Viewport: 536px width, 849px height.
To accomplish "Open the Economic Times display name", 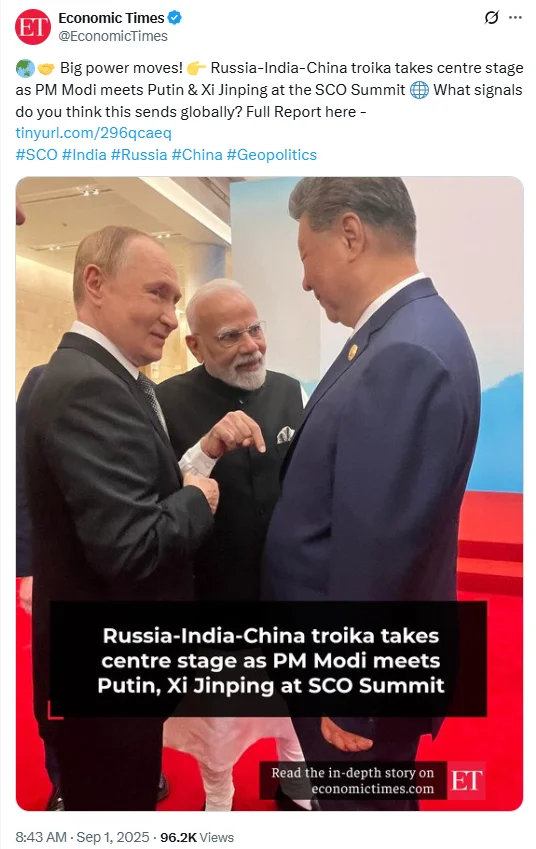I will click(x=111, y=18).
